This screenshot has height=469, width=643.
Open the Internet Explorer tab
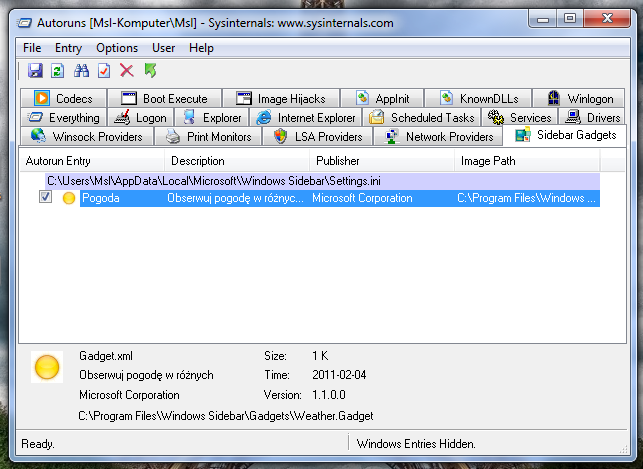pyautogui.click(x=306, y=118)
